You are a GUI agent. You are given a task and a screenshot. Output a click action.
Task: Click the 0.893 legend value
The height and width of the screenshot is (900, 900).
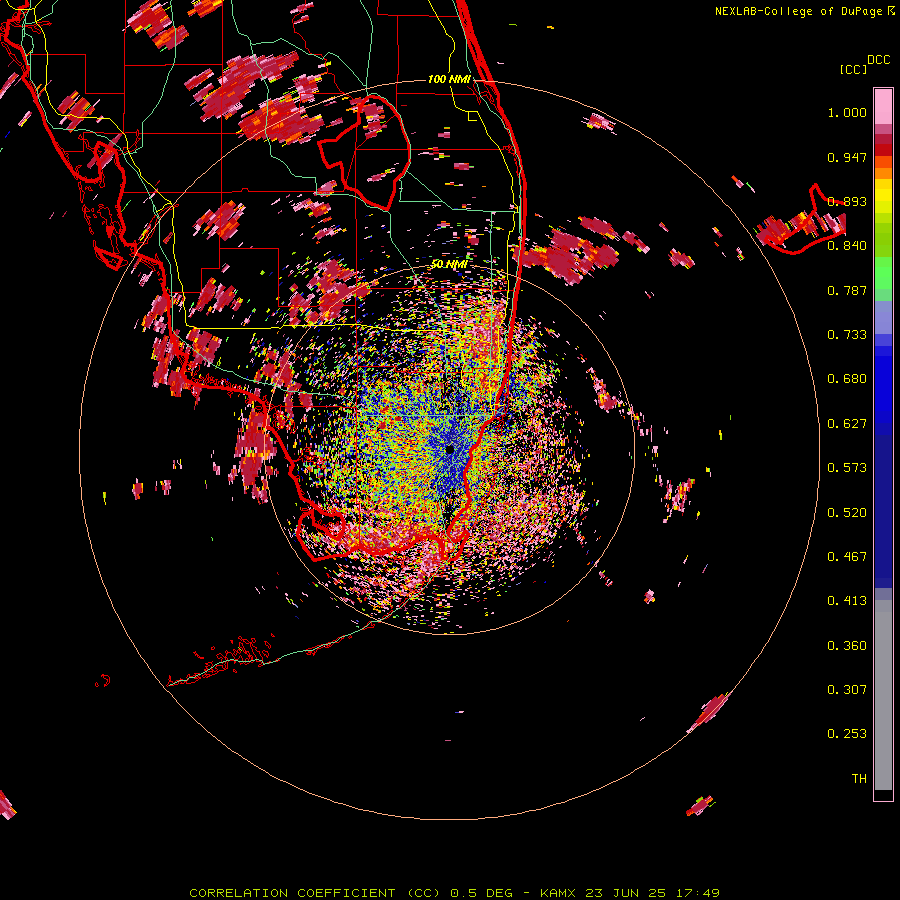pyautogui.click(x=847, y=201)
